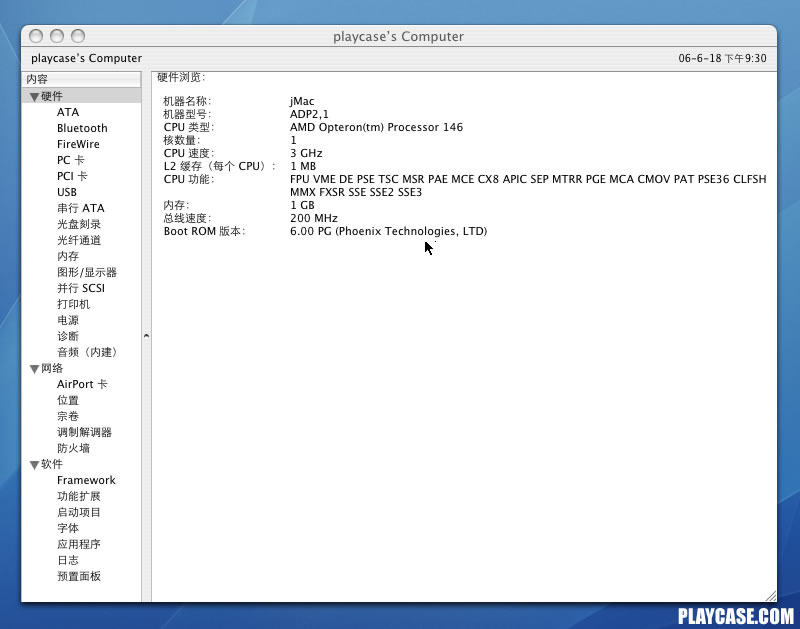Select the 软件 software category row
The image size is (800, 629).
pyautogui.click(x=82, y=464)
